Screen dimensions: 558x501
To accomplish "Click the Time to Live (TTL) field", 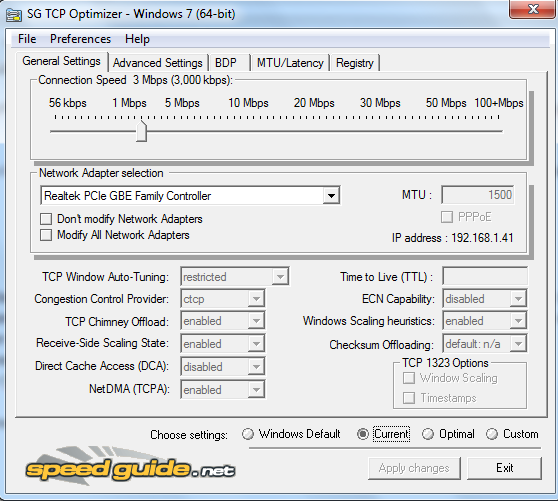I will coord(485,276).
